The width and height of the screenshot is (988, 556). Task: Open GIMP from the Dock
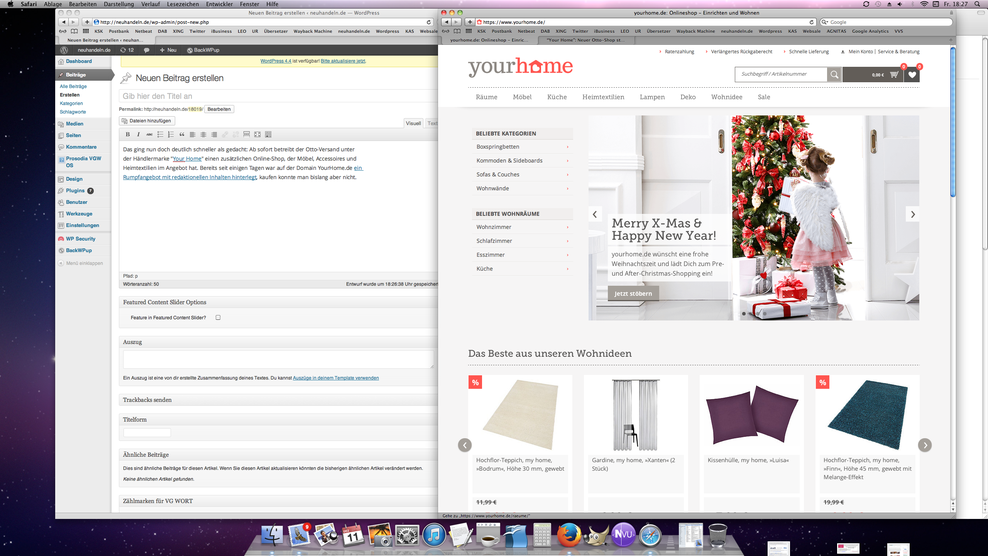pyautogui.click(x=595, y=535)
